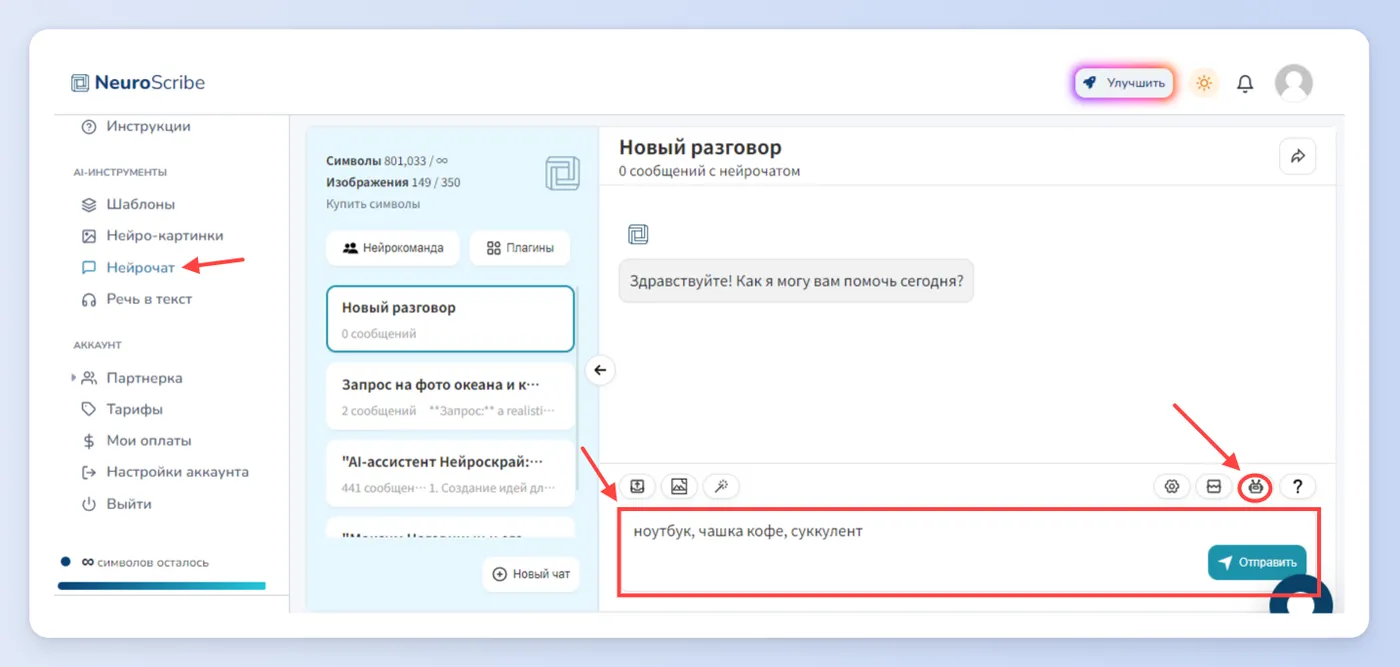Toggle the sun light/dark theme icon

(1204, 83)
